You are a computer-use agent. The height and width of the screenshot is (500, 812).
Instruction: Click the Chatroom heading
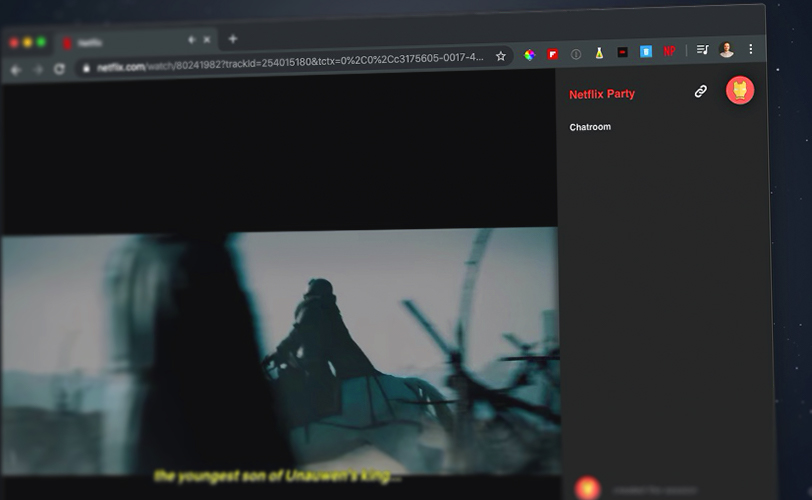click(x=590, y=127)
